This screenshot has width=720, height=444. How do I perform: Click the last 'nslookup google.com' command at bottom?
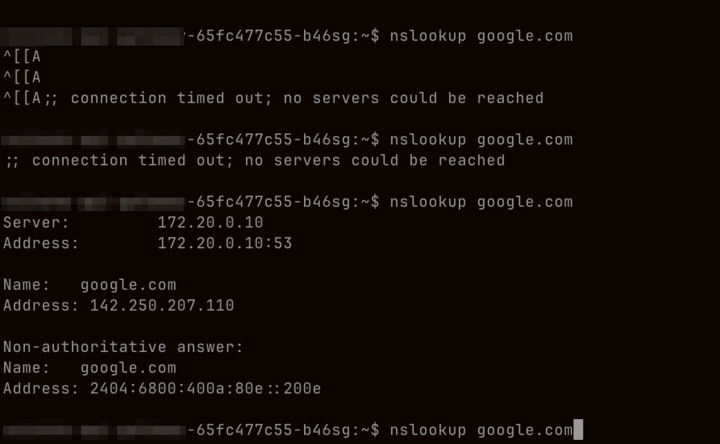pyautogui.click(x=481, y=430)
